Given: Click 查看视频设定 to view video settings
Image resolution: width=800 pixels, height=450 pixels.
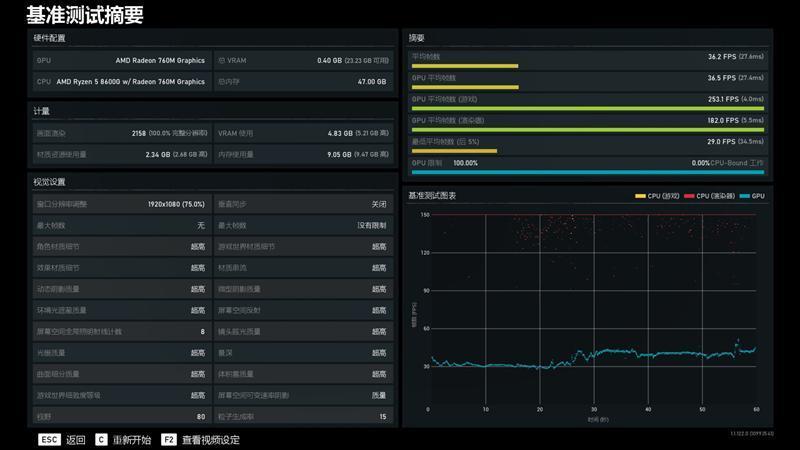Looking at the screenshot, I should click(211, 439).
